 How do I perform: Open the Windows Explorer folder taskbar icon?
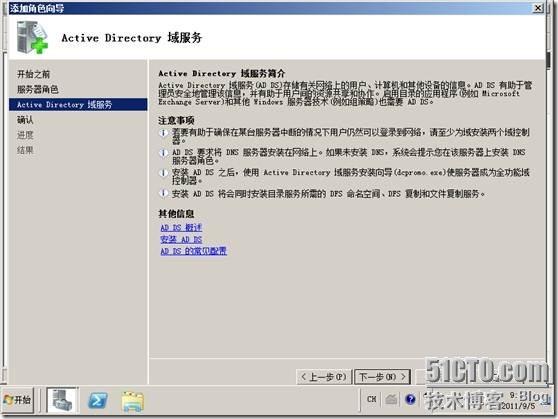(x=133, y=402)
